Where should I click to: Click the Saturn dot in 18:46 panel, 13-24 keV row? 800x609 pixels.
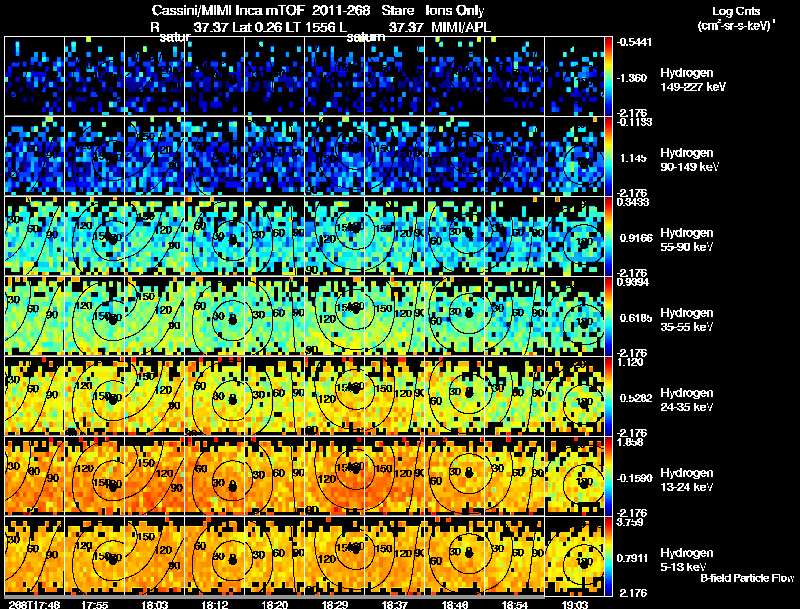tap(469, 473)
